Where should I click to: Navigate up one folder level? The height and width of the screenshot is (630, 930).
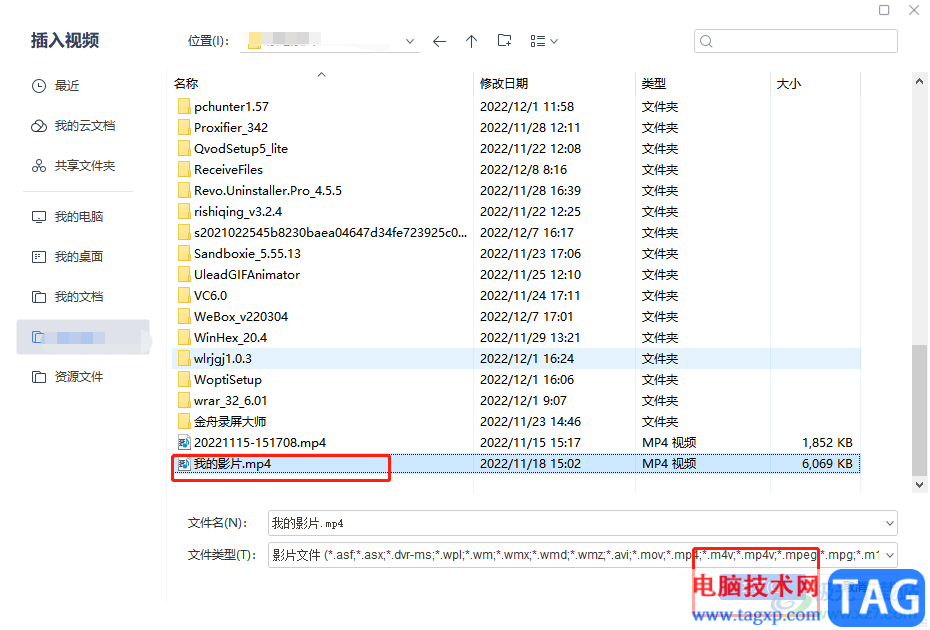472,42
